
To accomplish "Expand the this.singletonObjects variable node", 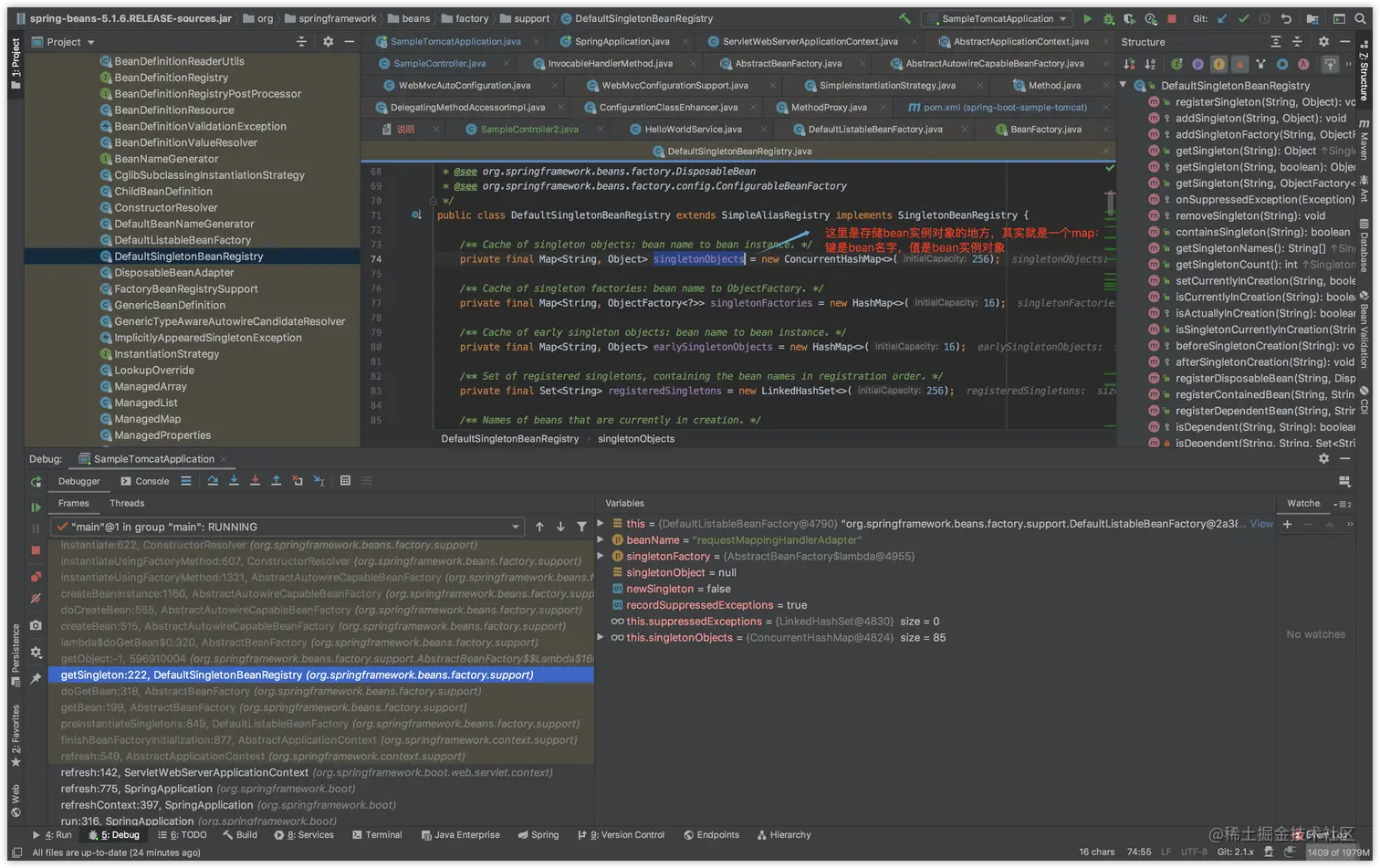I will tap(601, 638).
